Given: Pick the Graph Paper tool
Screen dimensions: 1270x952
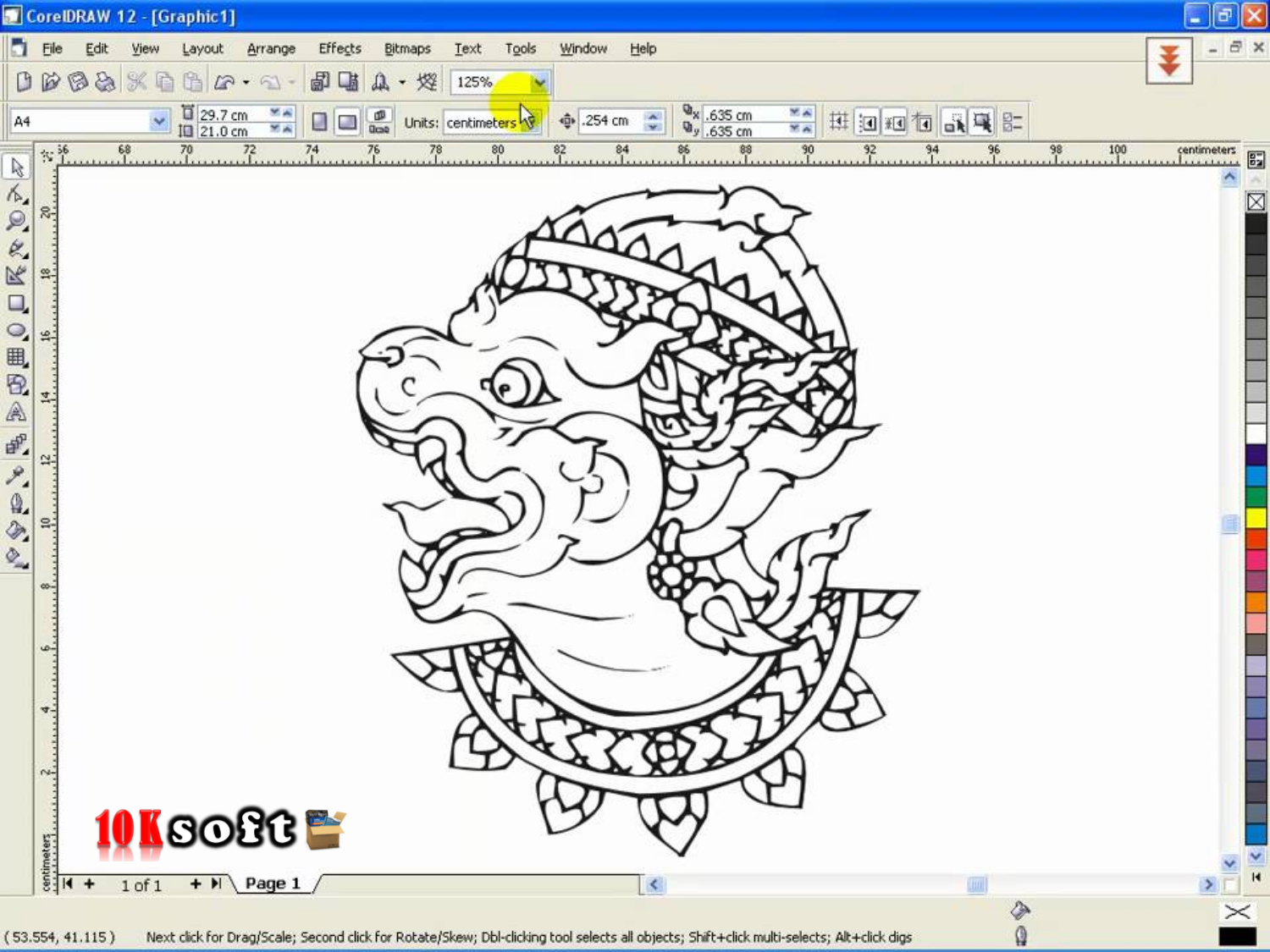Looking at the screenshot, I should pyautogui.click(x=16, y=357).
